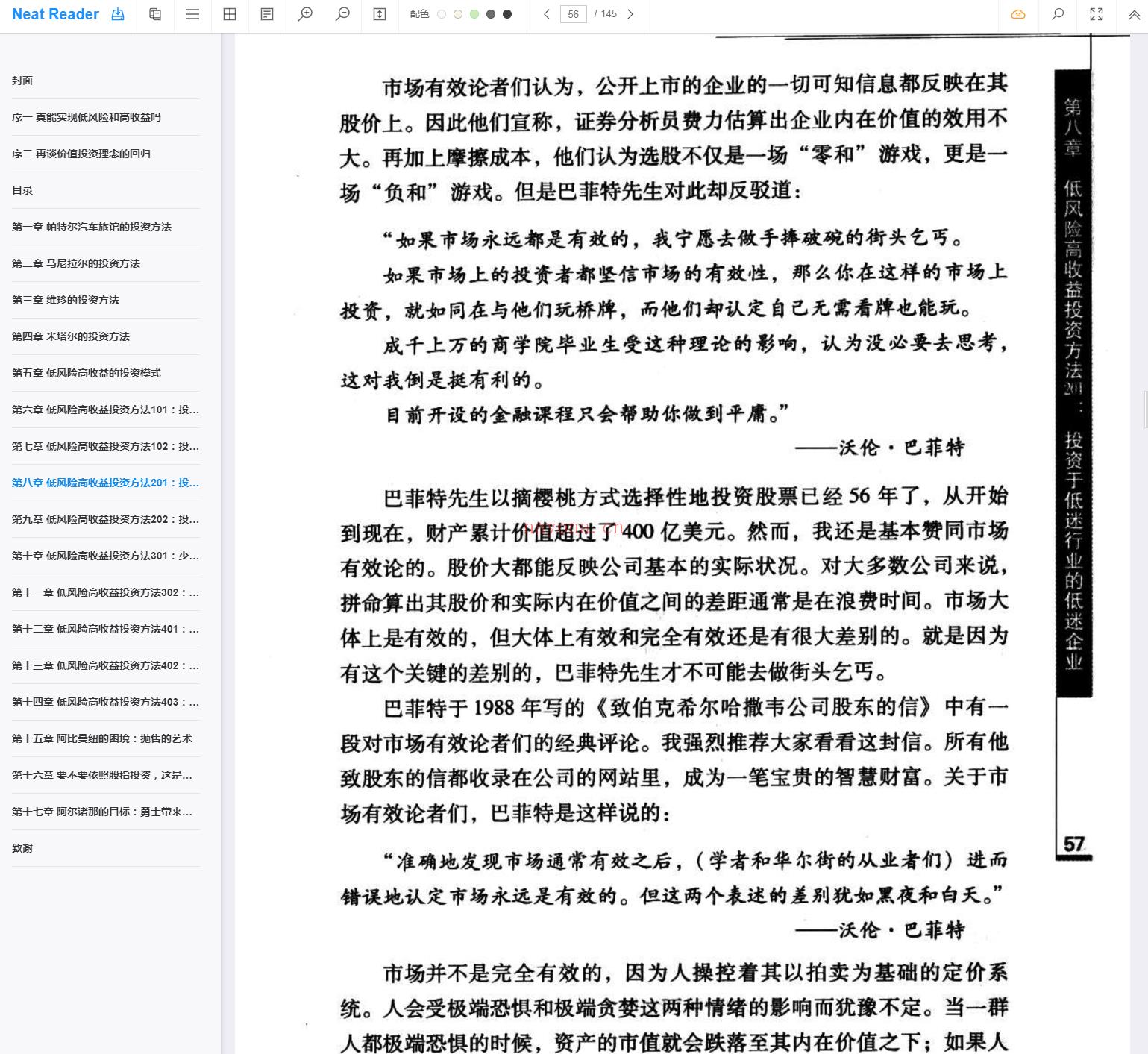Viewport: 1148px width, 1054px height.
Task: Zoom in with the magnifier plus icon
Action: (305, 14)
